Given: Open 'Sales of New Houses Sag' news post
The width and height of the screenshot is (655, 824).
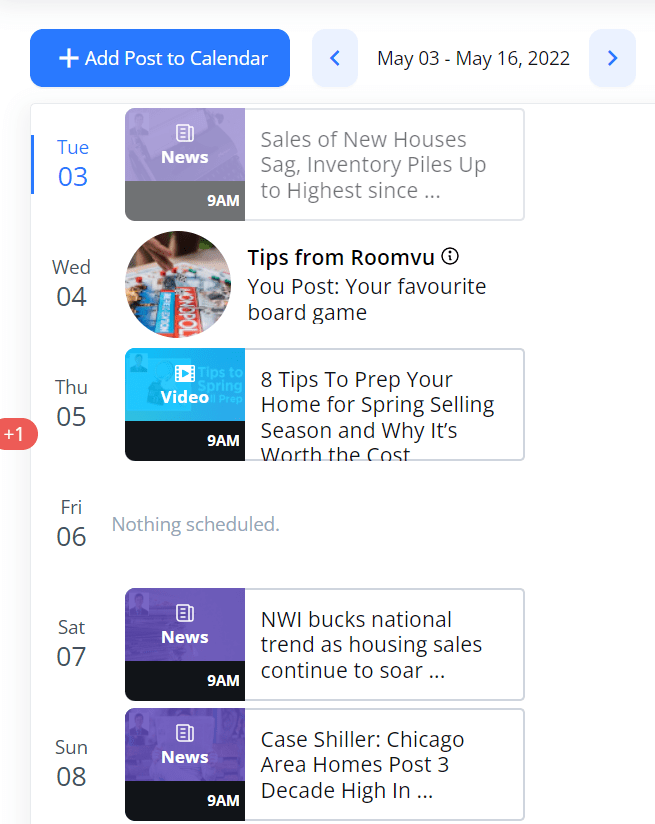Looking at the screenshot, I should [384, 165].
